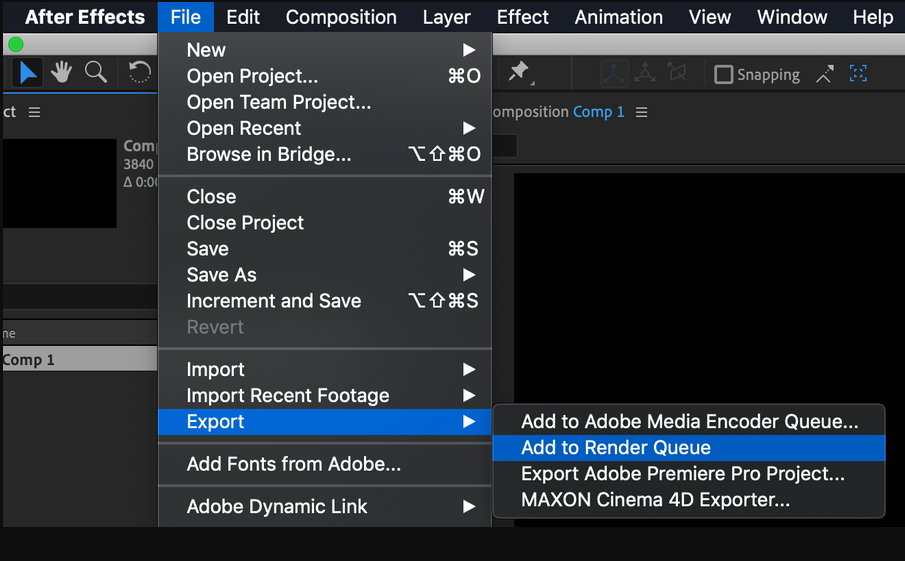Click Add Fonts from Adobe
Viewport: 905px width, 561px height.
tap(293, 464)
